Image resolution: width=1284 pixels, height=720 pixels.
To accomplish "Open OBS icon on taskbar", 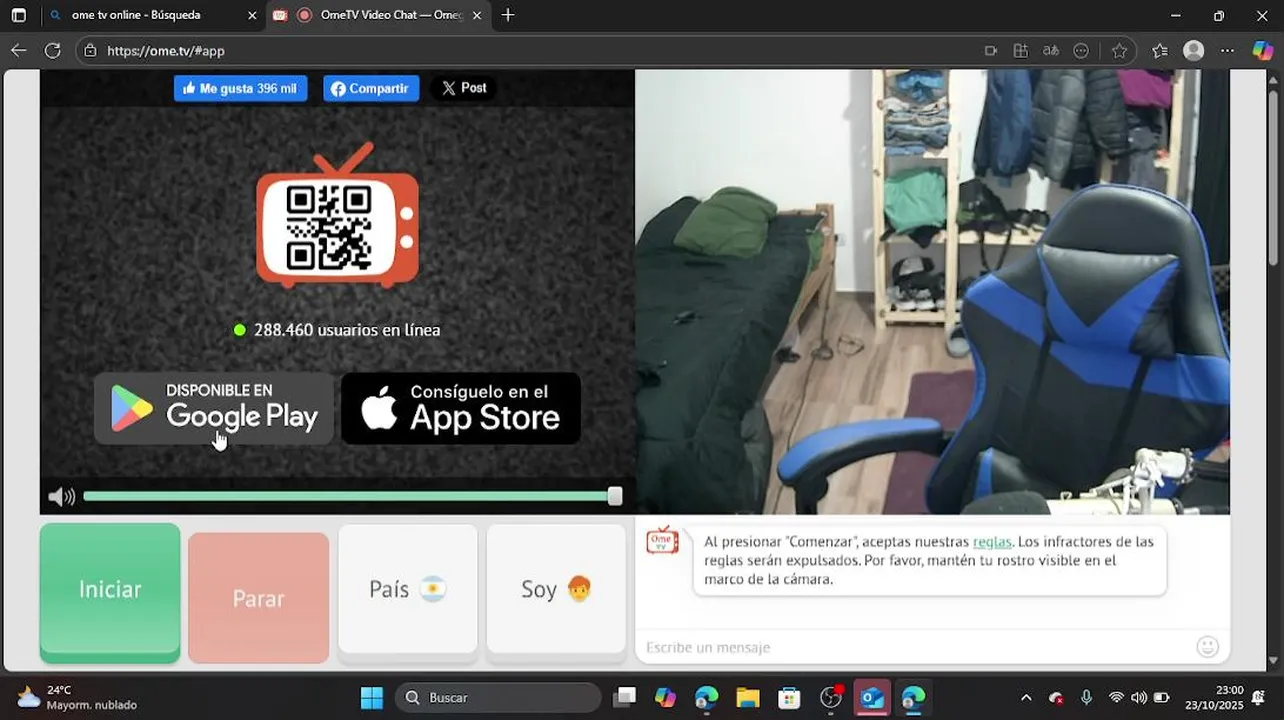I will point(831,697).
